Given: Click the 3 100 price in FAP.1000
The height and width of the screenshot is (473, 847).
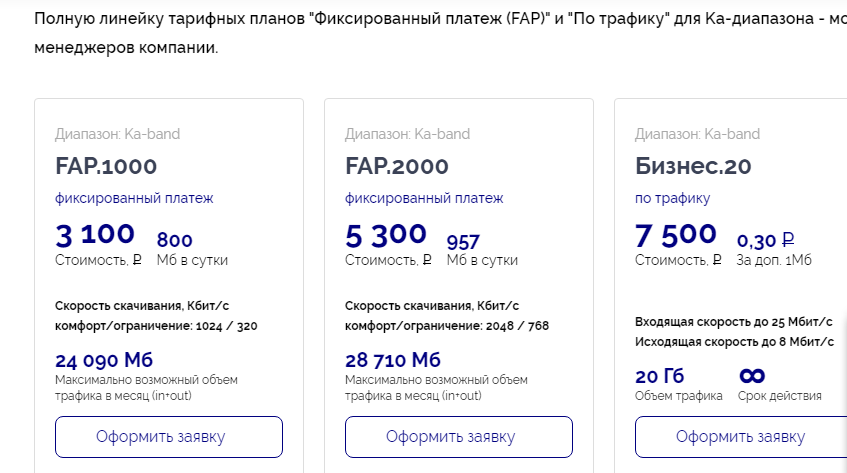Looking at the screenshot, I should 95,235.
